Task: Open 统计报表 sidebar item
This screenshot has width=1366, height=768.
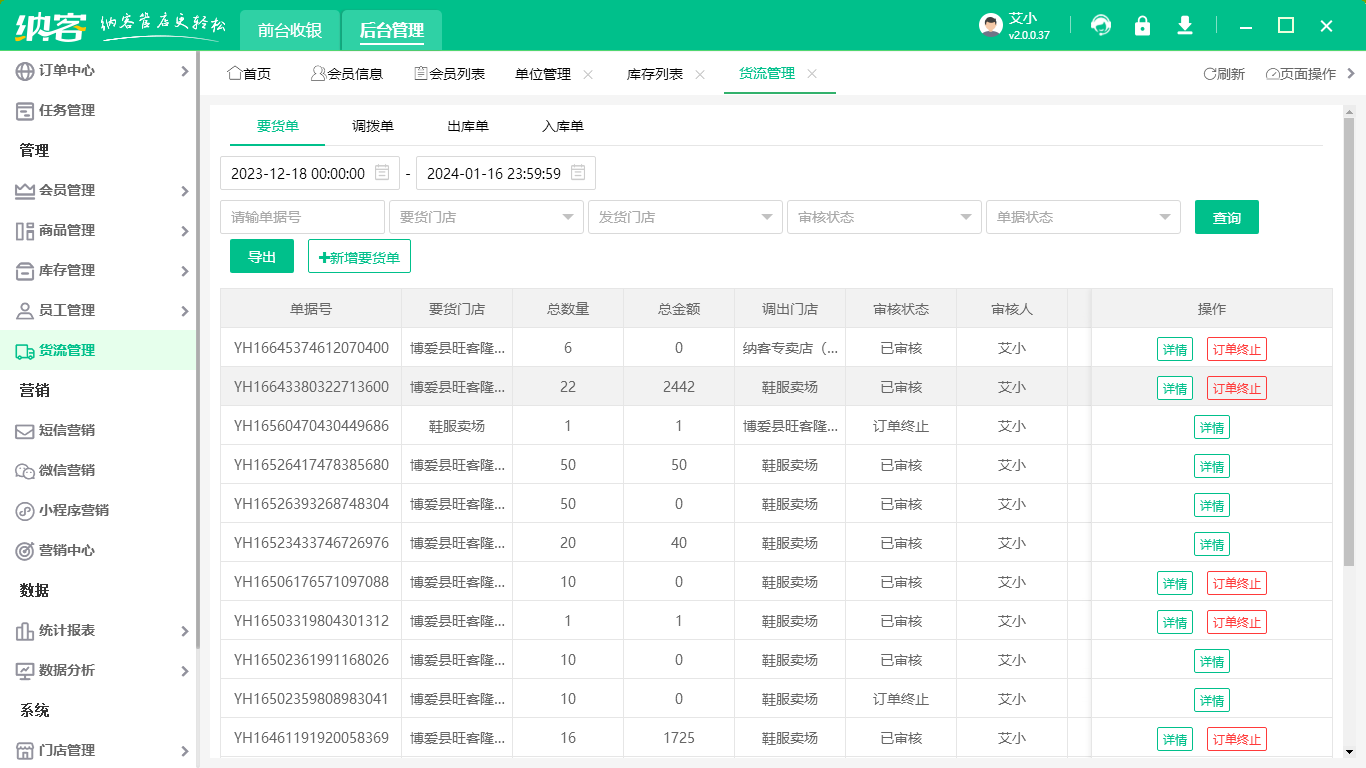Action: point(98,630)
